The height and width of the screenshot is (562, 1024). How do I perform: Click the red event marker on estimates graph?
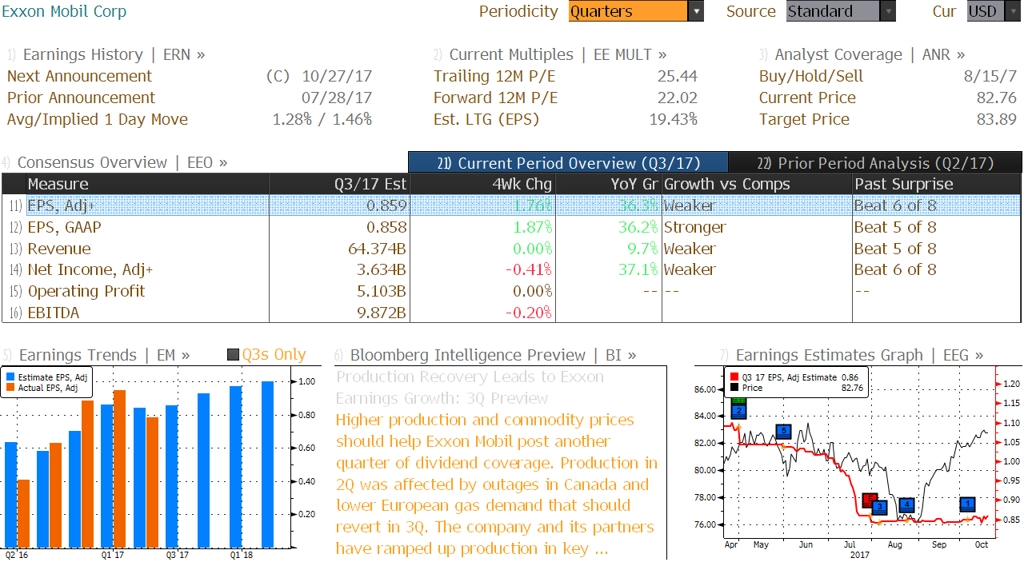pos(869,500)
